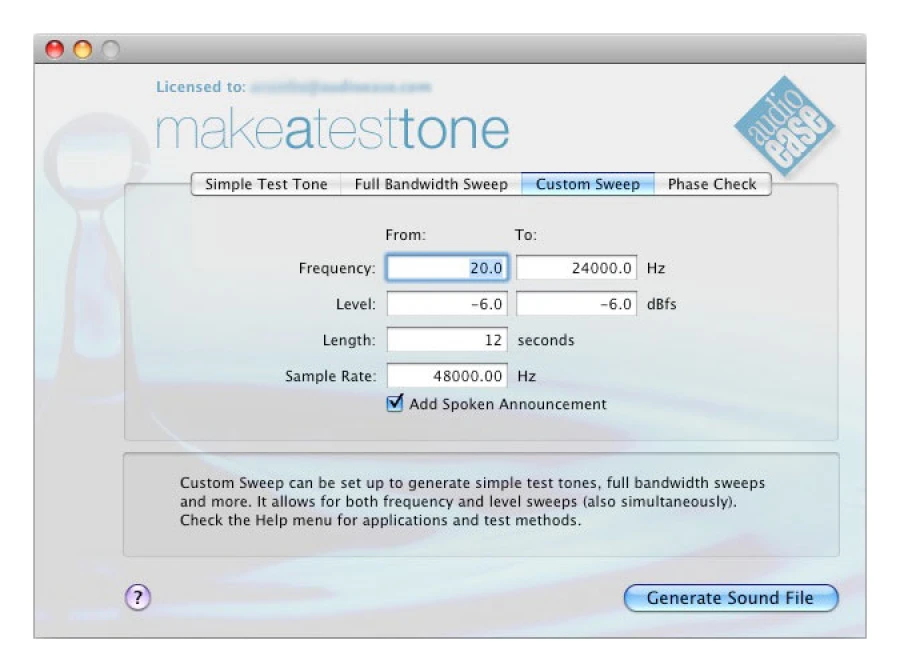Click the "Add Spoken Announcement" label text

click(x=508, y=404)
